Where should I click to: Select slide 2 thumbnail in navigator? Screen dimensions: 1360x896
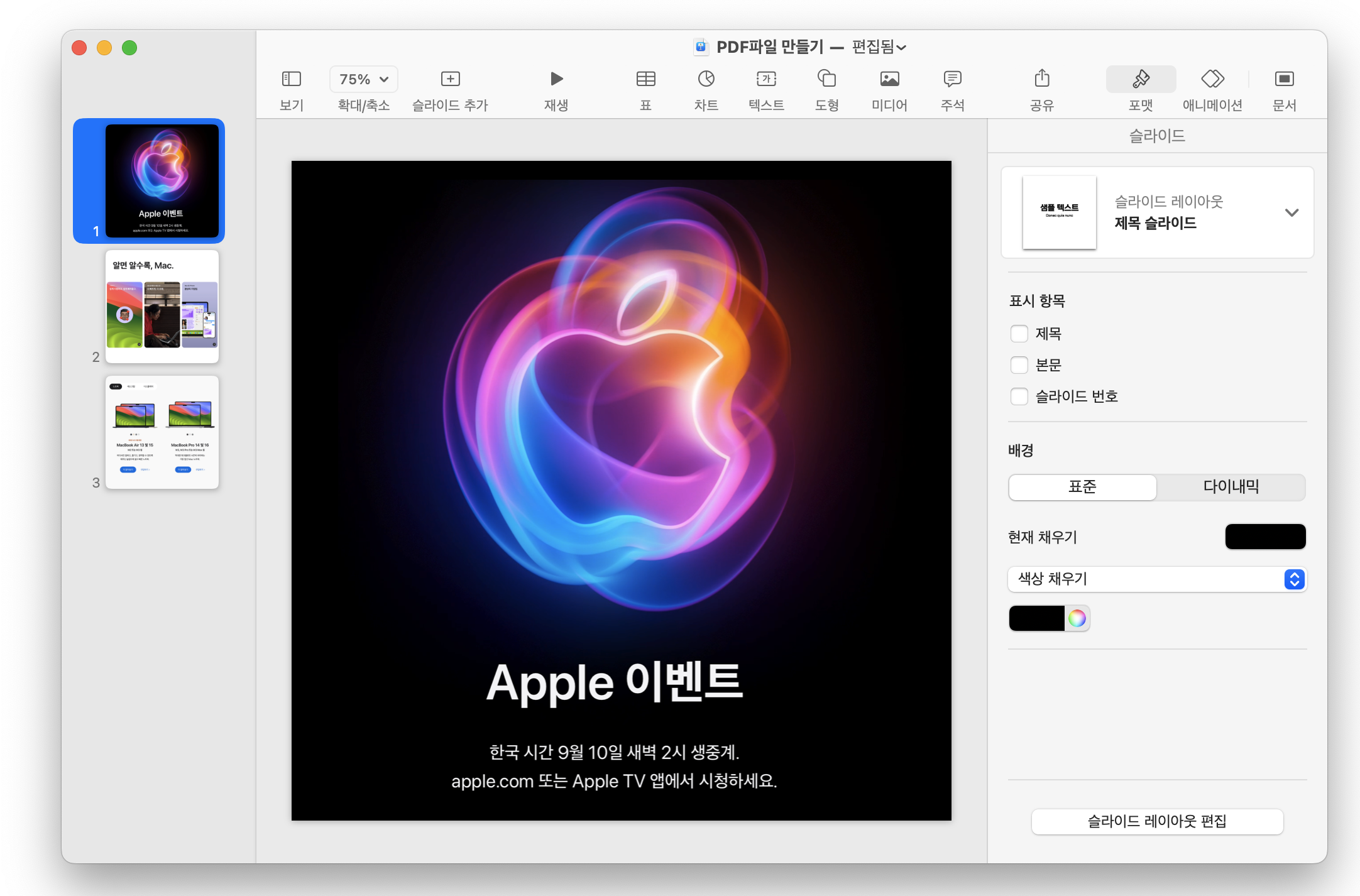coord(162,307)
